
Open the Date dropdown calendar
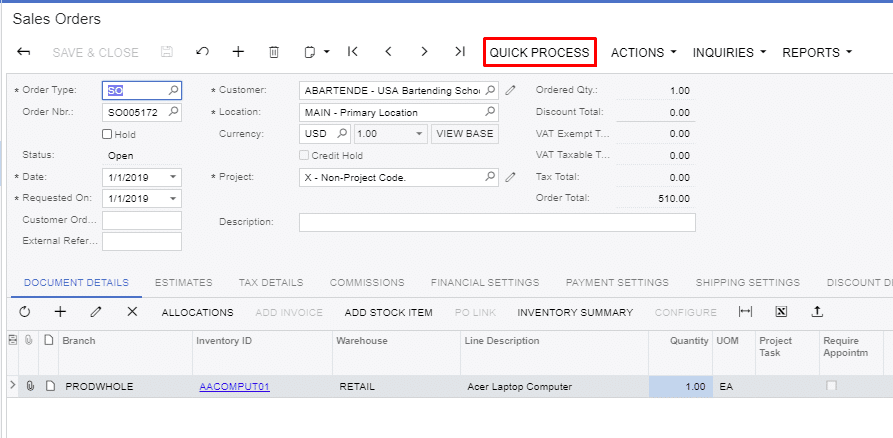pos(173,177)
